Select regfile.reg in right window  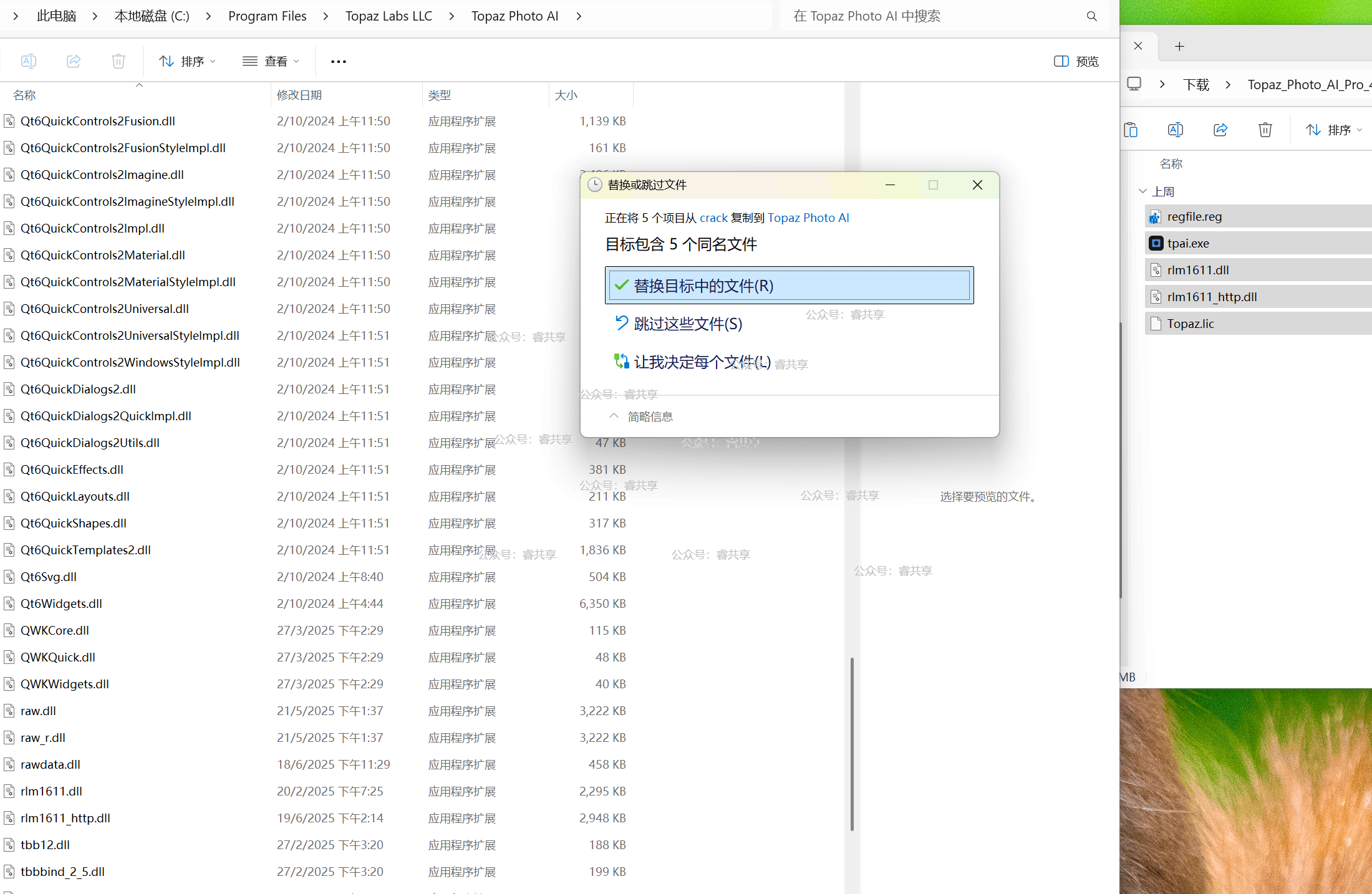[1258, 216]
